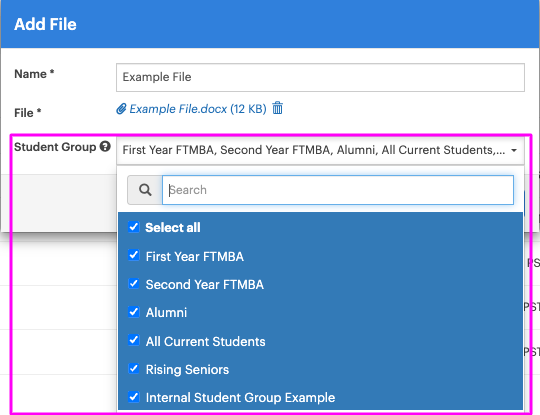This screenshot has height=415, width=540.
Task: Collapse Student Group dropdown via caret arrow
Action: coord(514,151)
